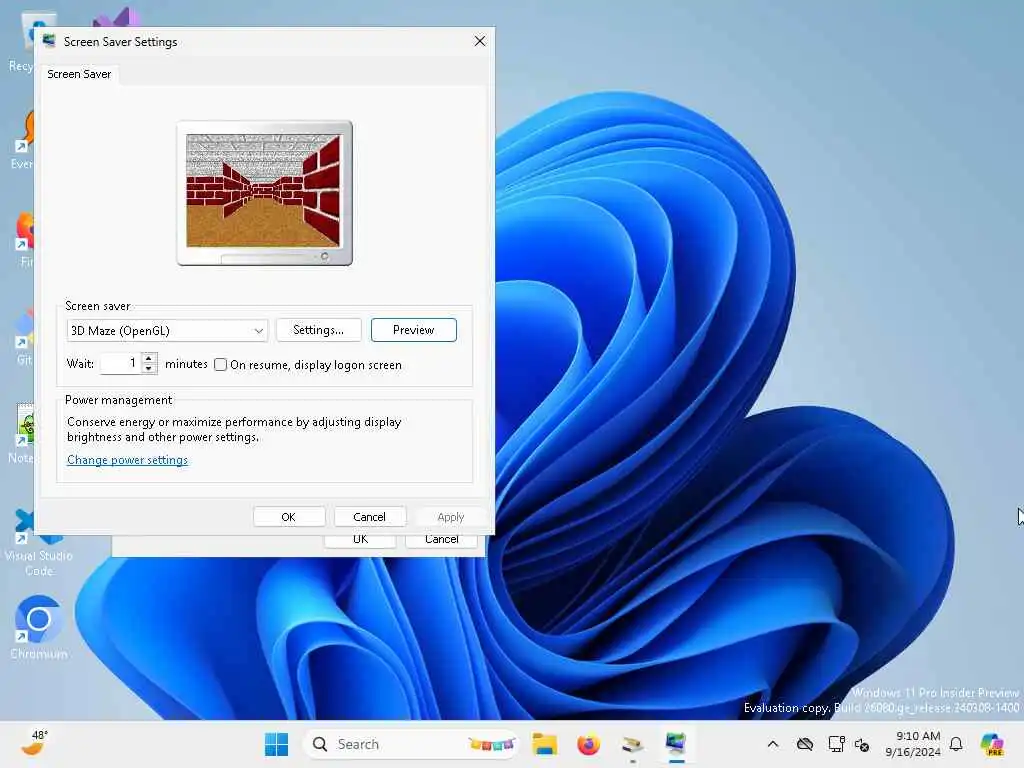Select the Git desktop shortcut
This screenshot has width=1024, height=768.
coord(23,336)
